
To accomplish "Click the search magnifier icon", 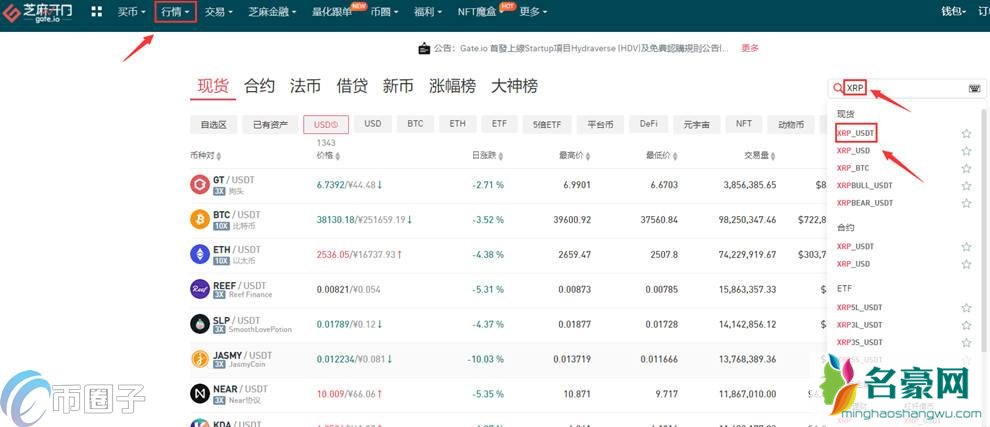I will click(x=838, y=88).
